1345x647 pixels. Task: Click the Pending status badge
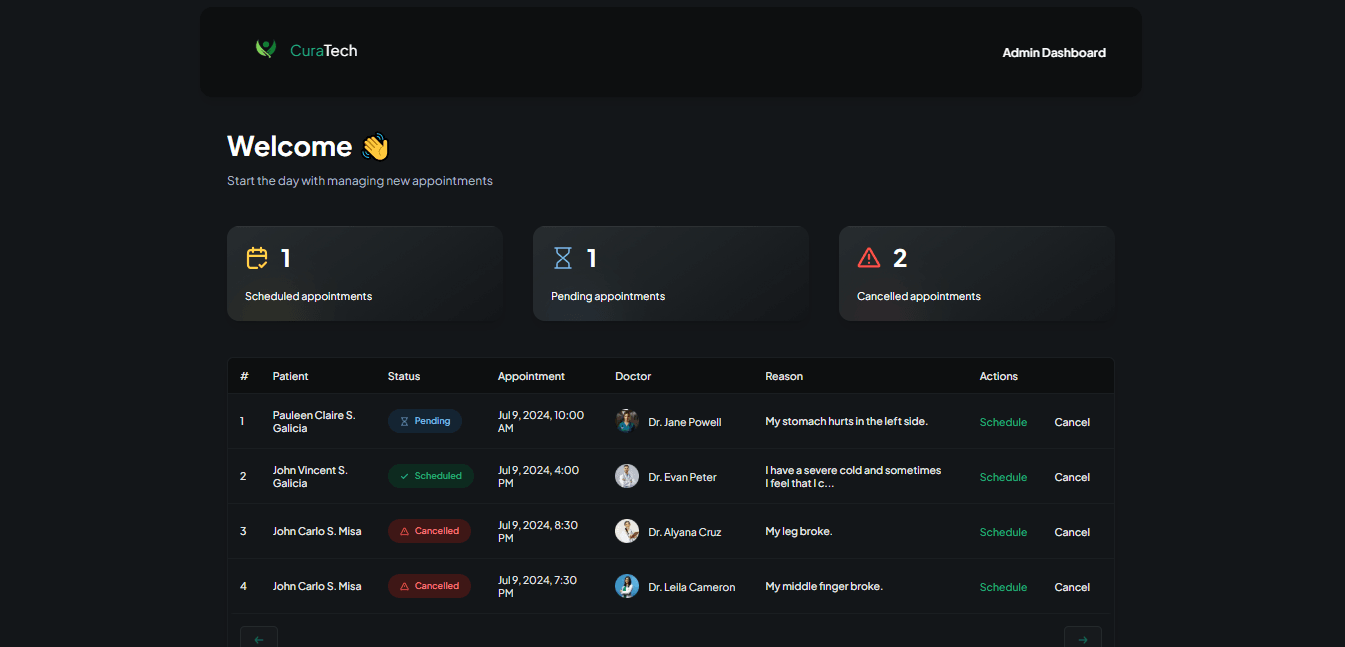coord(425,421)
